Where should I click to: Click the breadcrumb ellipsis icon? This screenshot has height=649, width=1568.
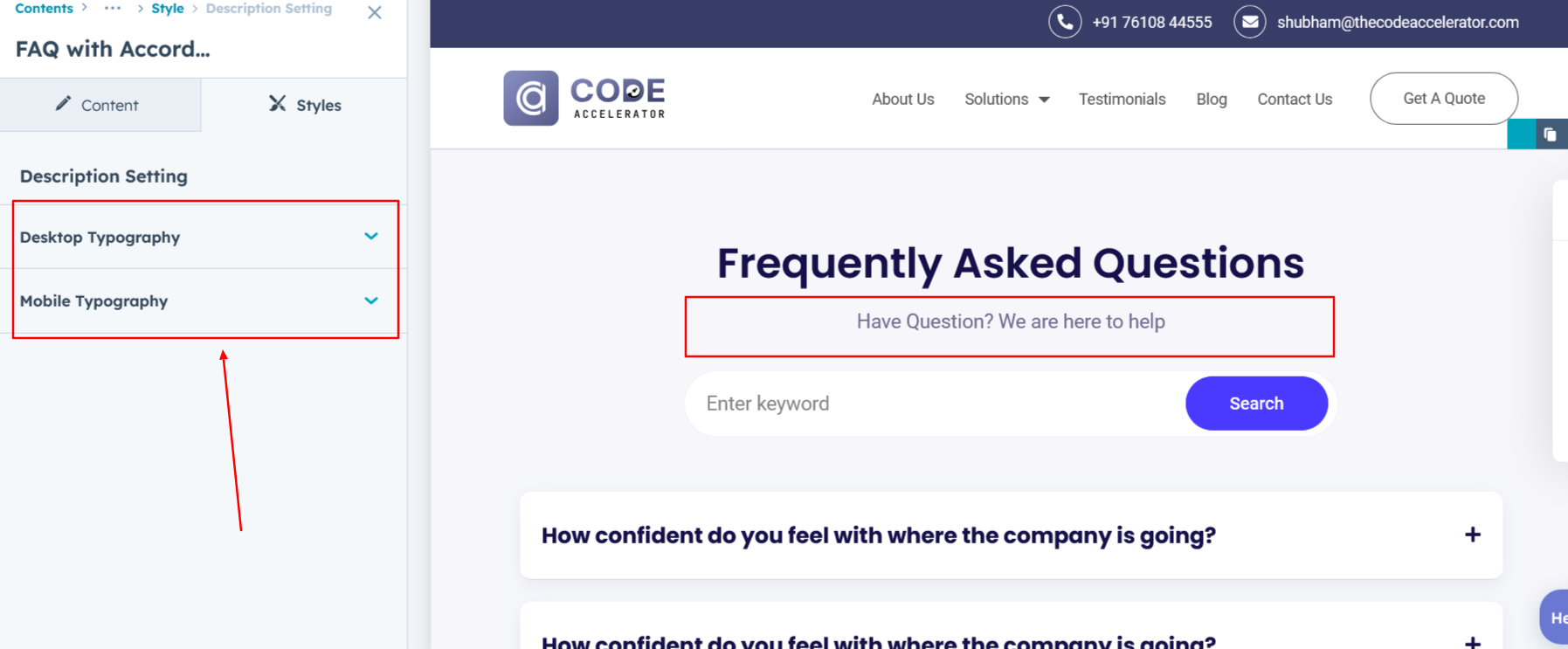pos(113,9)
